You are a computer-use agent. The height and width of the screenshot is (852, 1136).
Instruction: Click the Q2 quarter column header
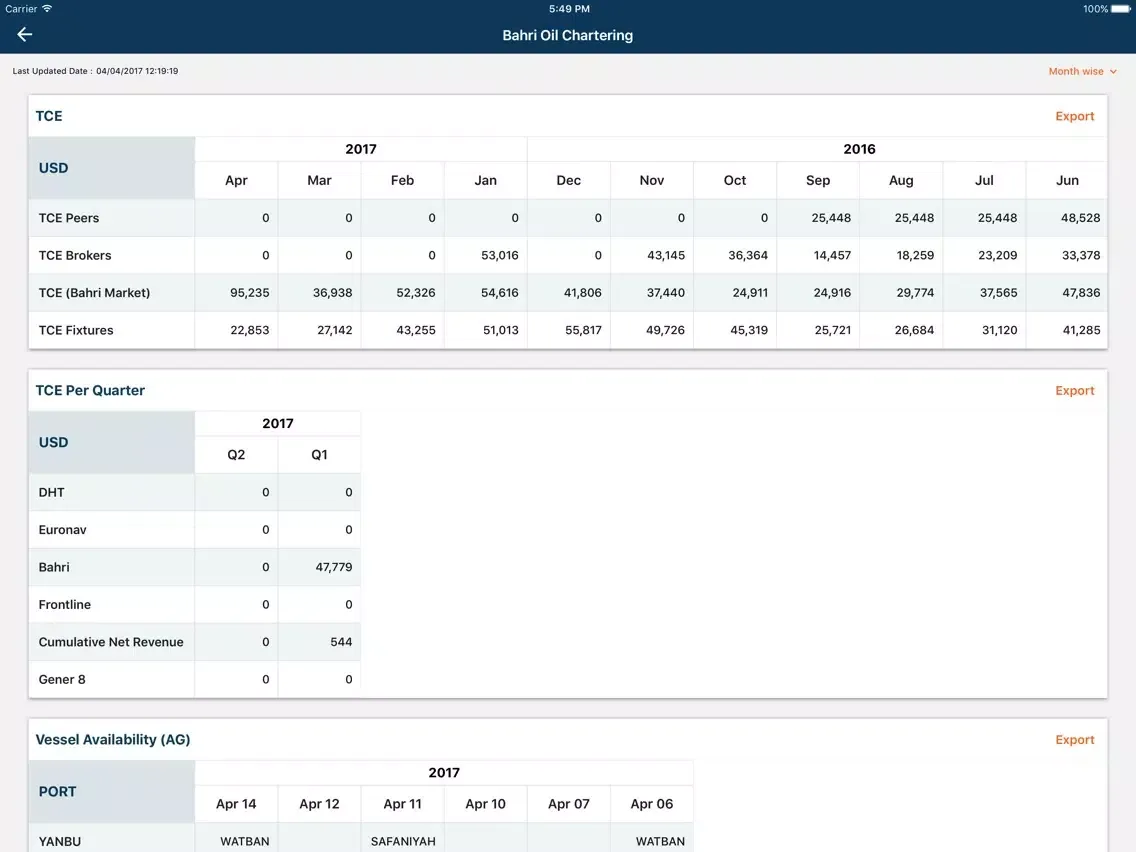(236, 455)
